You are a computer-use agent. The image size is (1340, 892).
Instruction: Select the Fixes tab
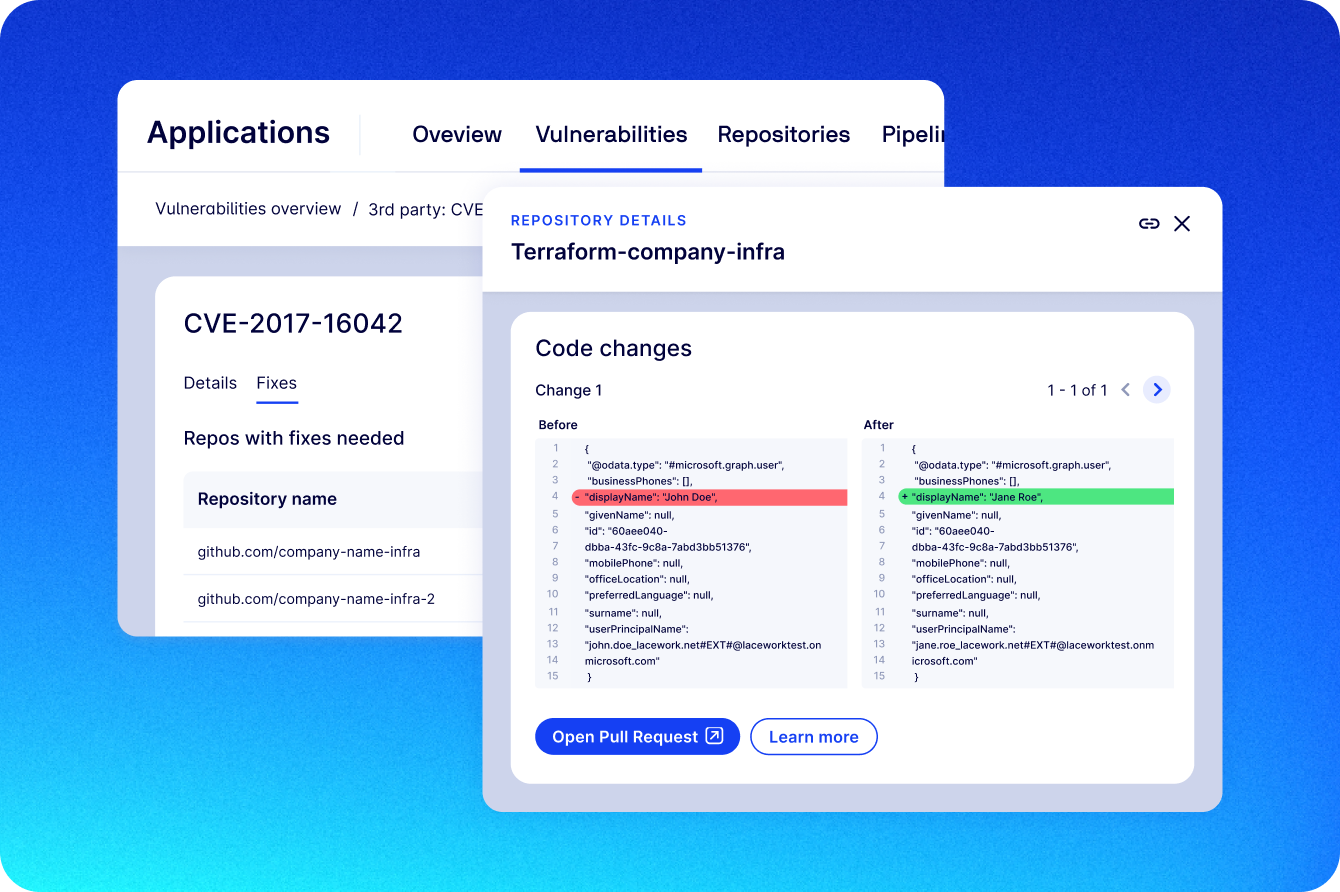click(x=277, y=383)
